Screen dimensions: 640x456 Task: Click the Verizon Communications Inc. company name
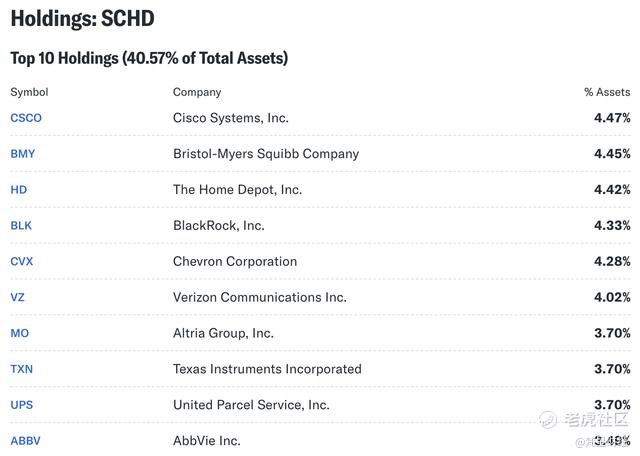point(260,298)
